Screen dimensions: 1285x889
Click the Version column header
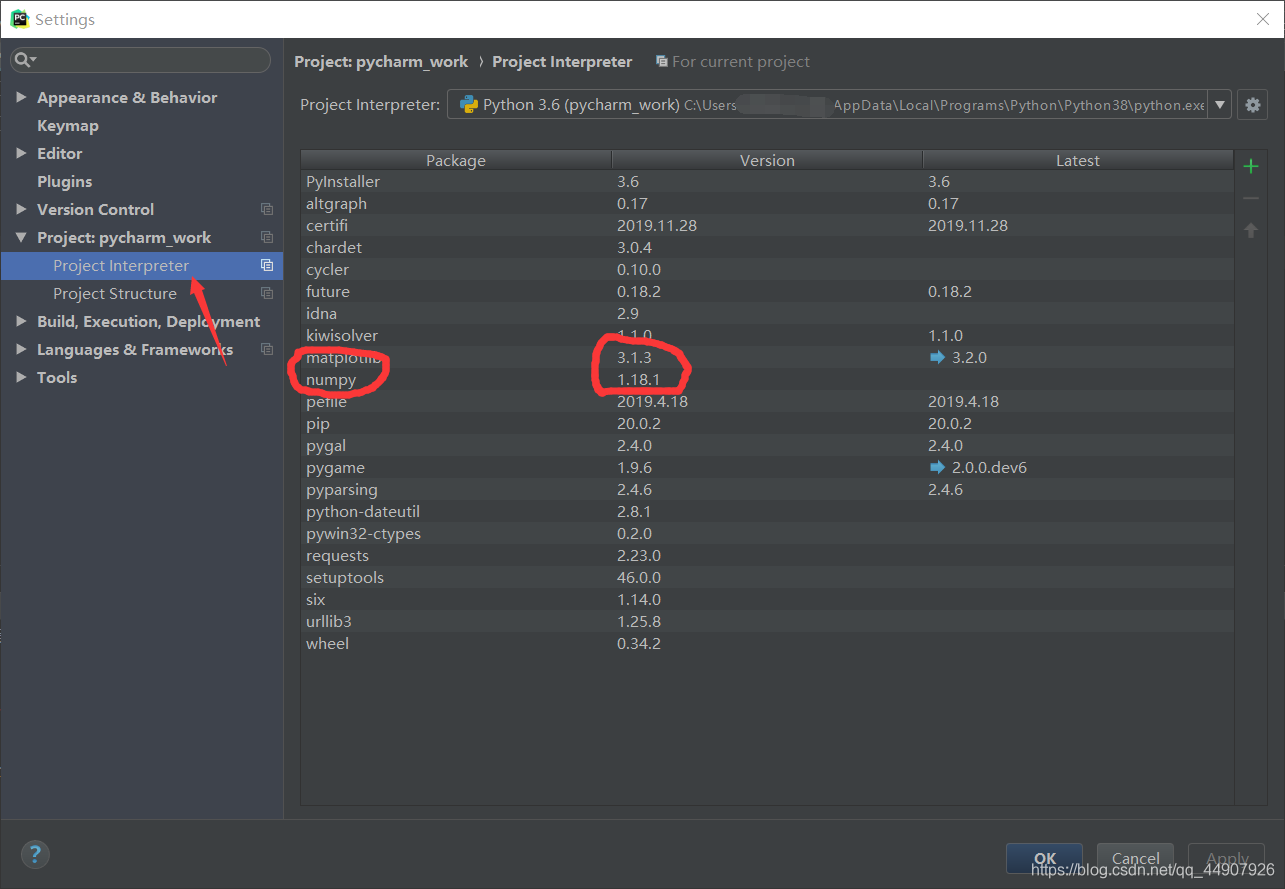(767, 160)
